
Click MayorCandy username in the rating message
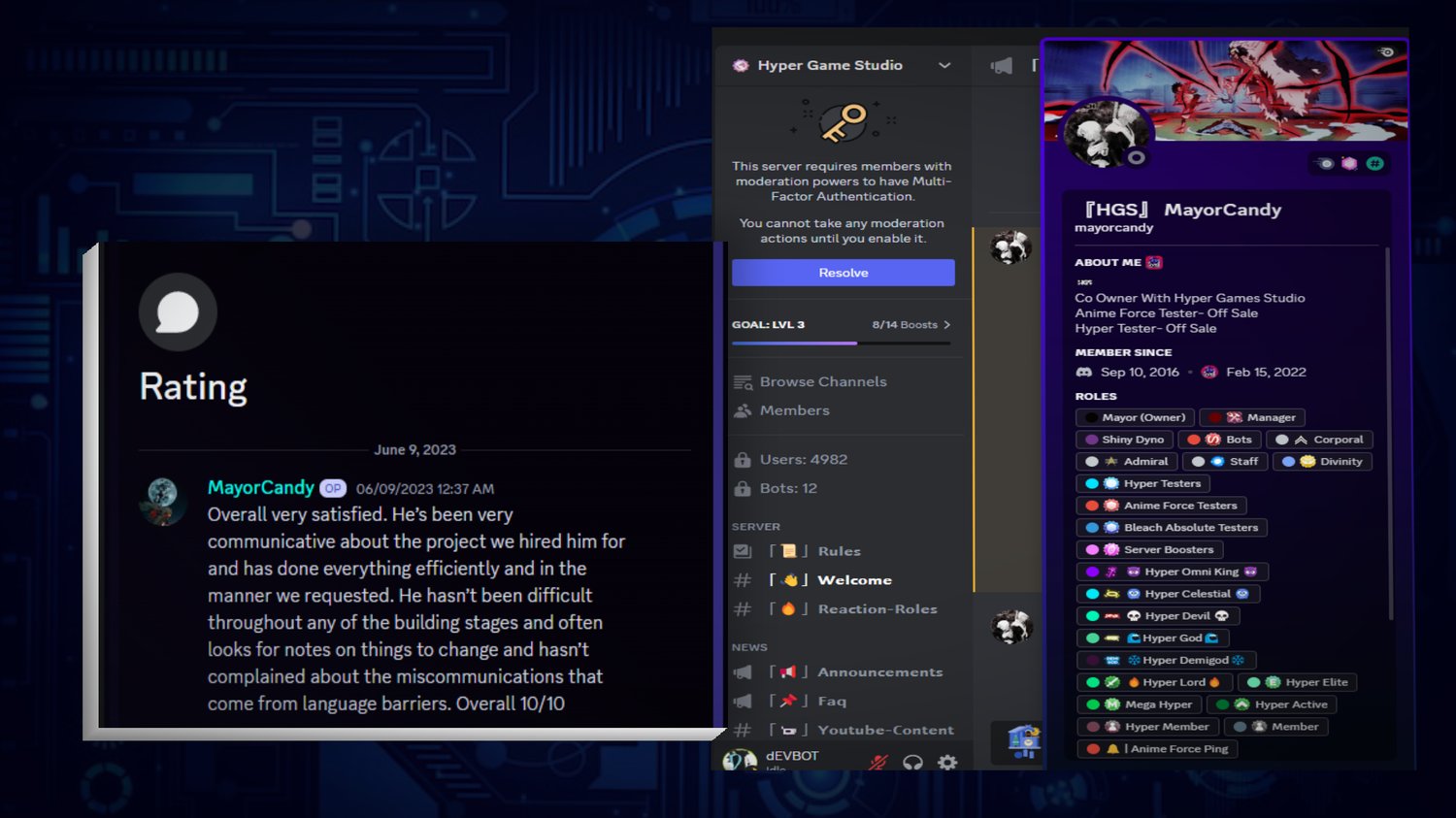point(261,487)
